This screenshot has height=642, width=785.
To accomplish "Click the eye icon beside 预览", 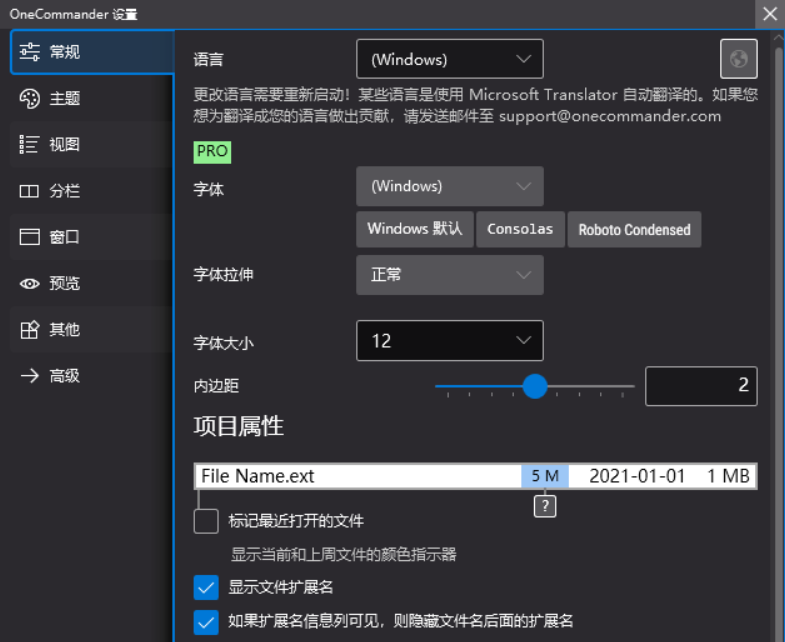I will click(x=30, y=284).
